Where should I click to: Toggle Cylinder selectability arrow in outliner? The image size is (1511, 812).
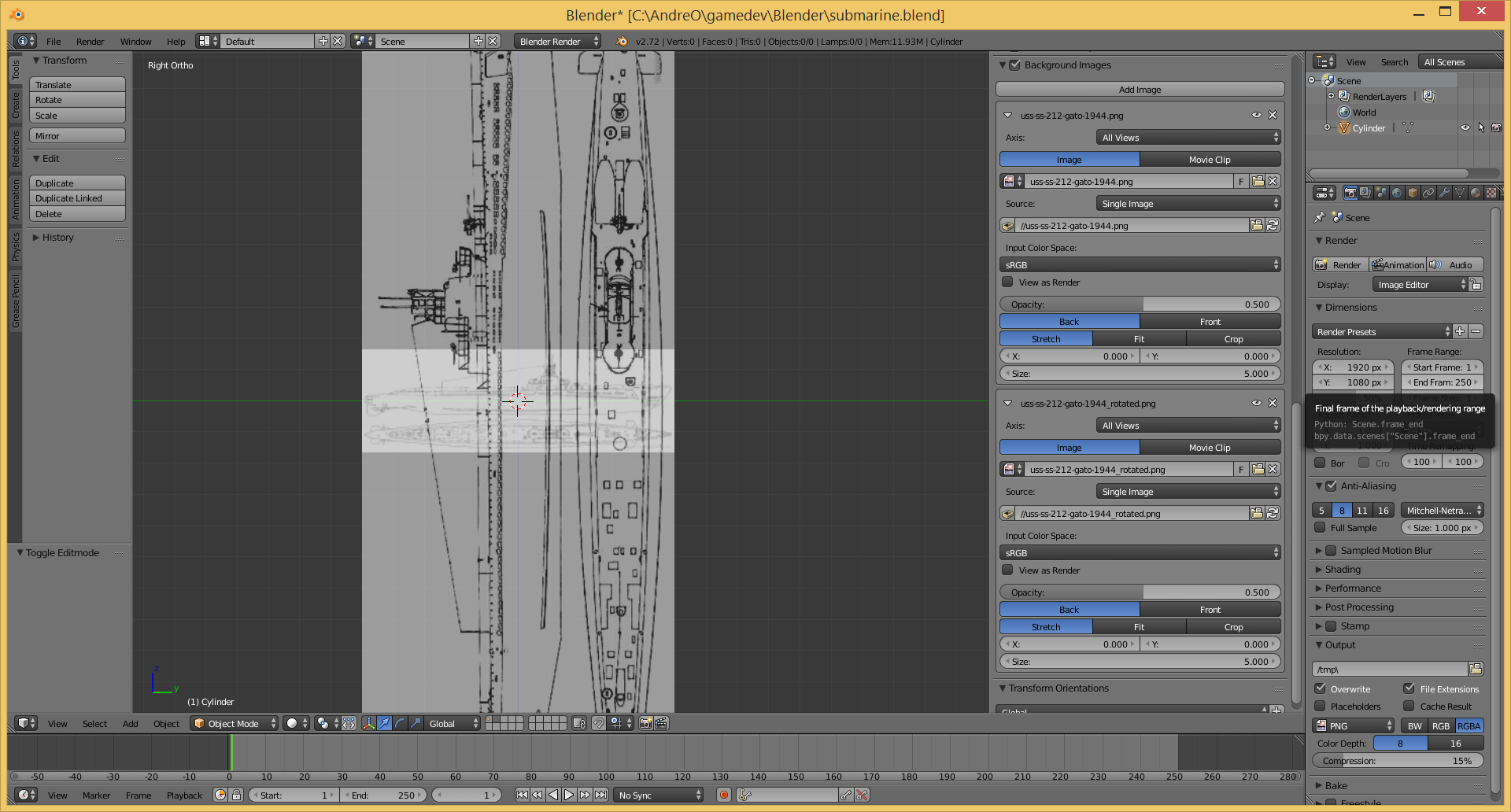(1481, 127)
